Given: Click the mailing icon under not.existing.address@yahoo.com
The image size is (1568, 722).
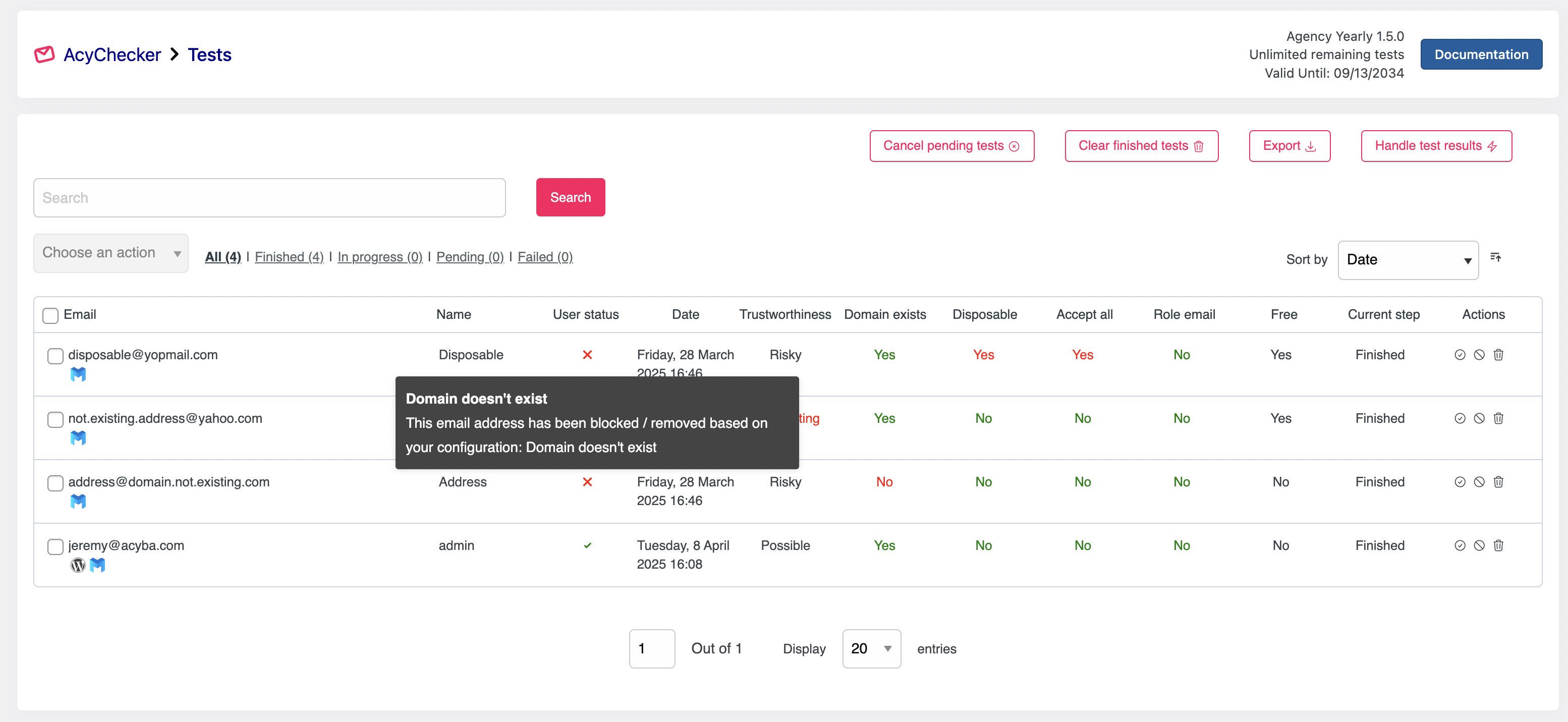Looking at the screenshot, I should tap(78, 438).
